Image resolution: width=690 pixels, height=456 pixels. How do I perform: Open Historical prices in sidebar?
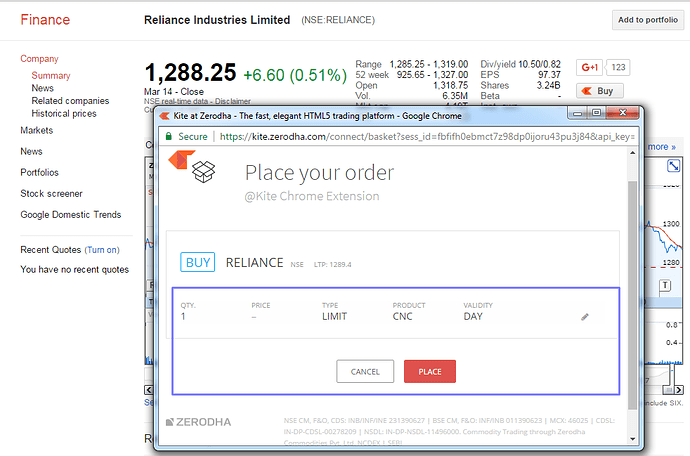pos(64,114)
